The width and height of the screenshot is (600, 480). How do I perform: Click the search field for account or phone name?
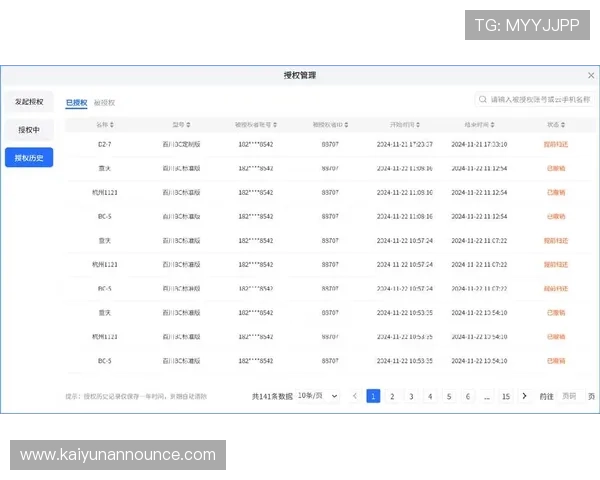click(x=535, y=100)
